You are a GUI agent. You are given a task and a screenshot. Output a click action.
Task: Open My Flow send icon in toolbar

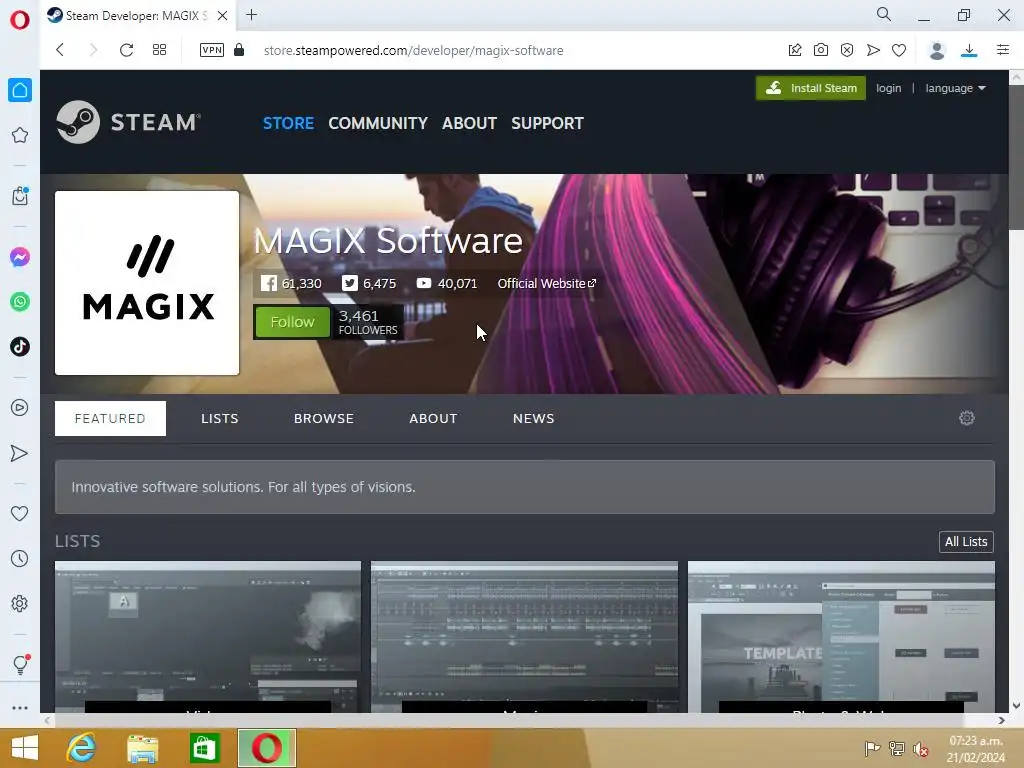point(873,50)
